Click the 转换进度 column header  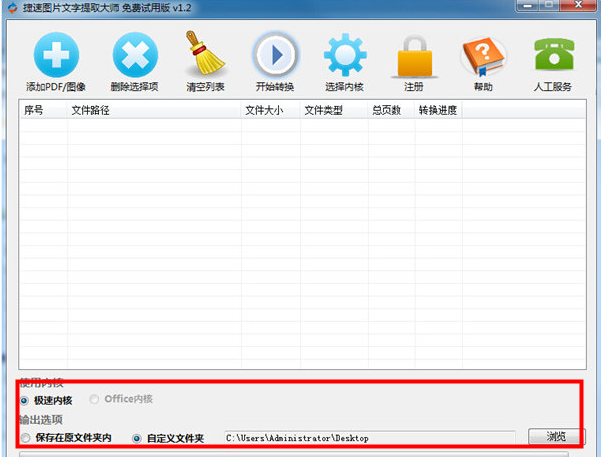coord(438,110)
